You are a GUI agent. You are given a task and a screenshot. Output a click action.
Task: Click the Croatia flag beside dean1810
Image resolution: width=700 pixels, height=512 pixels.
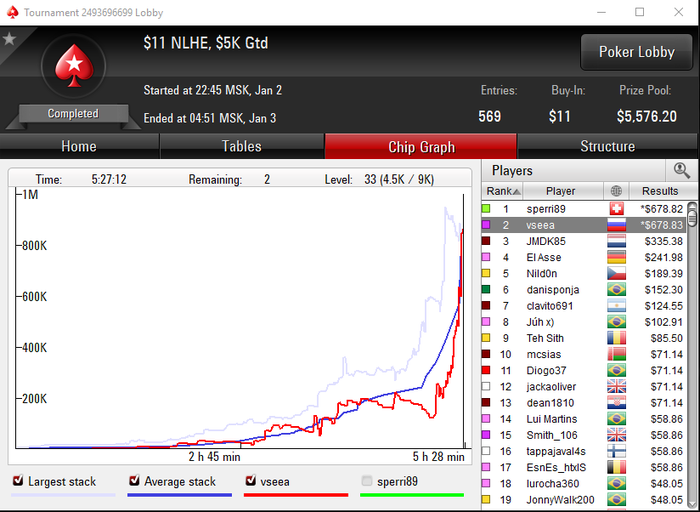(x=616, y=403)
